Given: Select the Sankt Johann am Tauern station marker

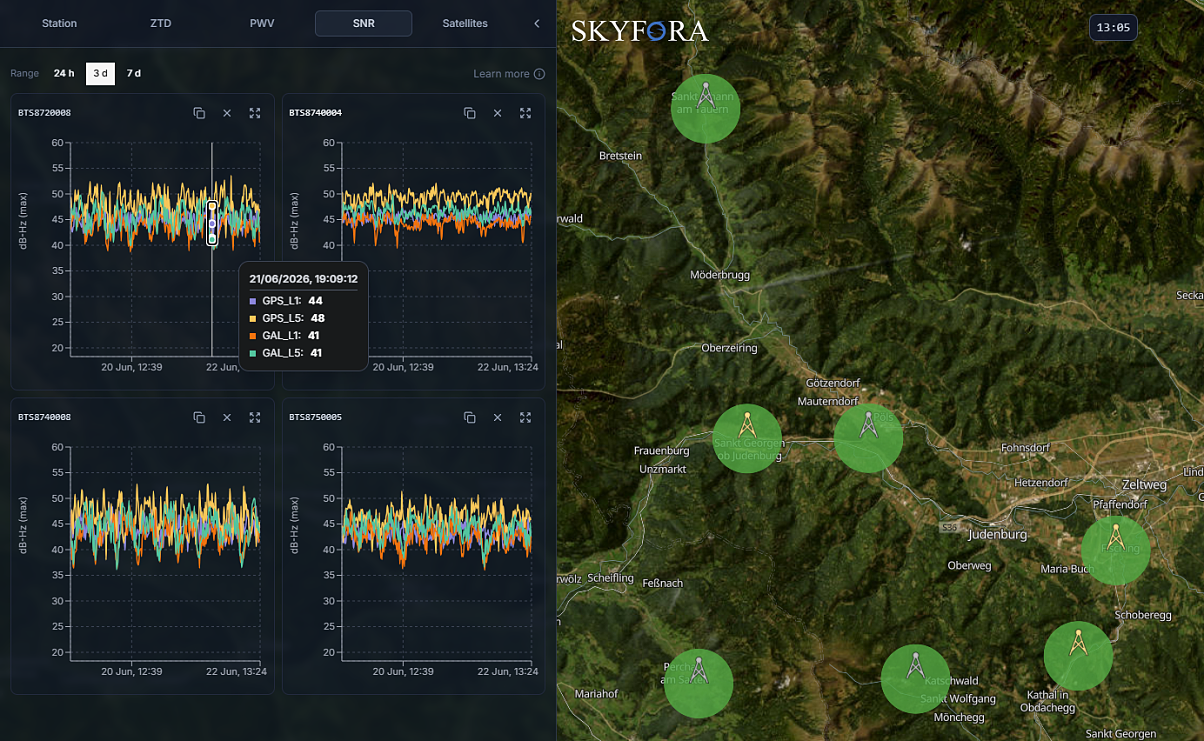Looking at the screenshot, I should click(706, 108).
